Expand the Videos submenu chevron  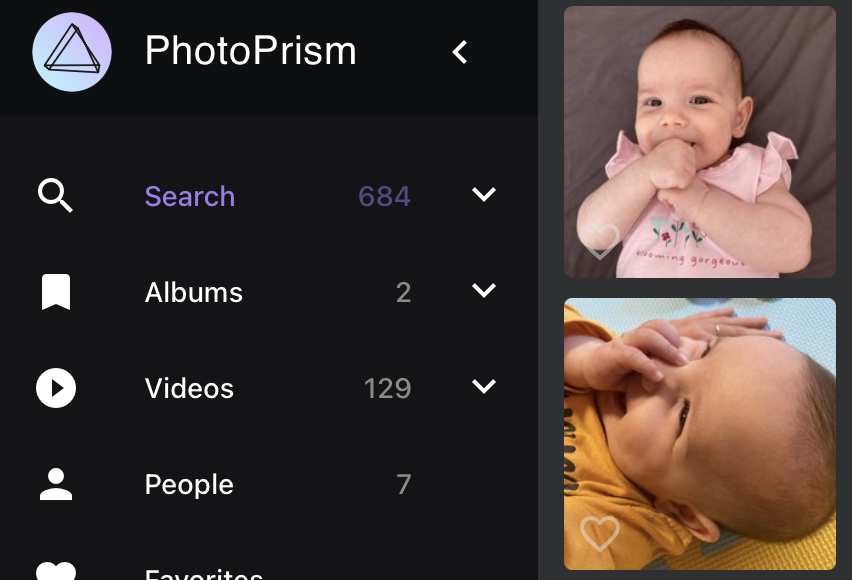(x=484, y=386)
